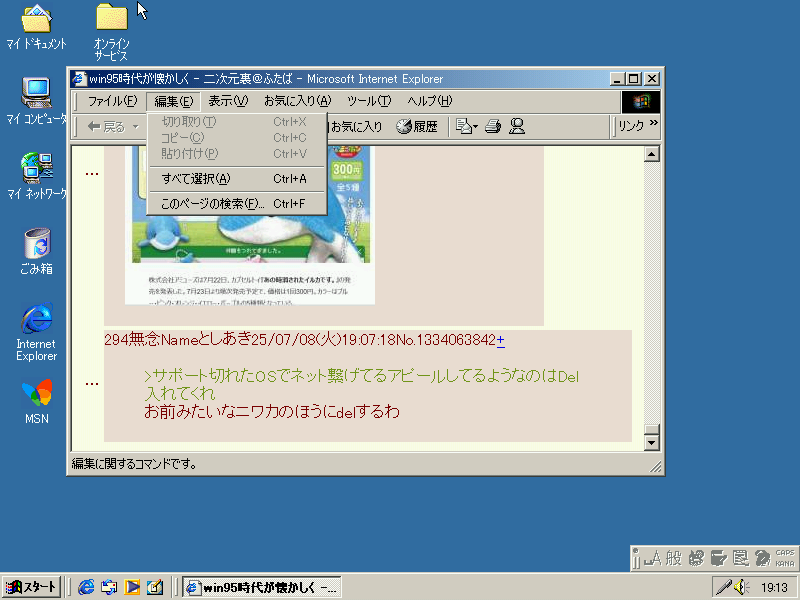Click the '+' link after No.1334063842
The height and width of the screenshot is (600, 800).
tap(501, 340)
